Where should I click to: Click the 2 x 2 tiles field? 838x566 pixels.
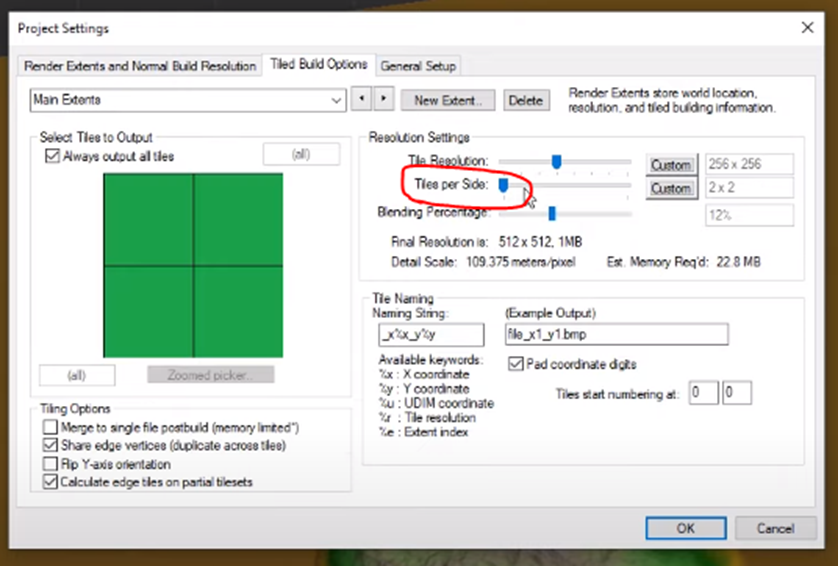coord(749,188)
